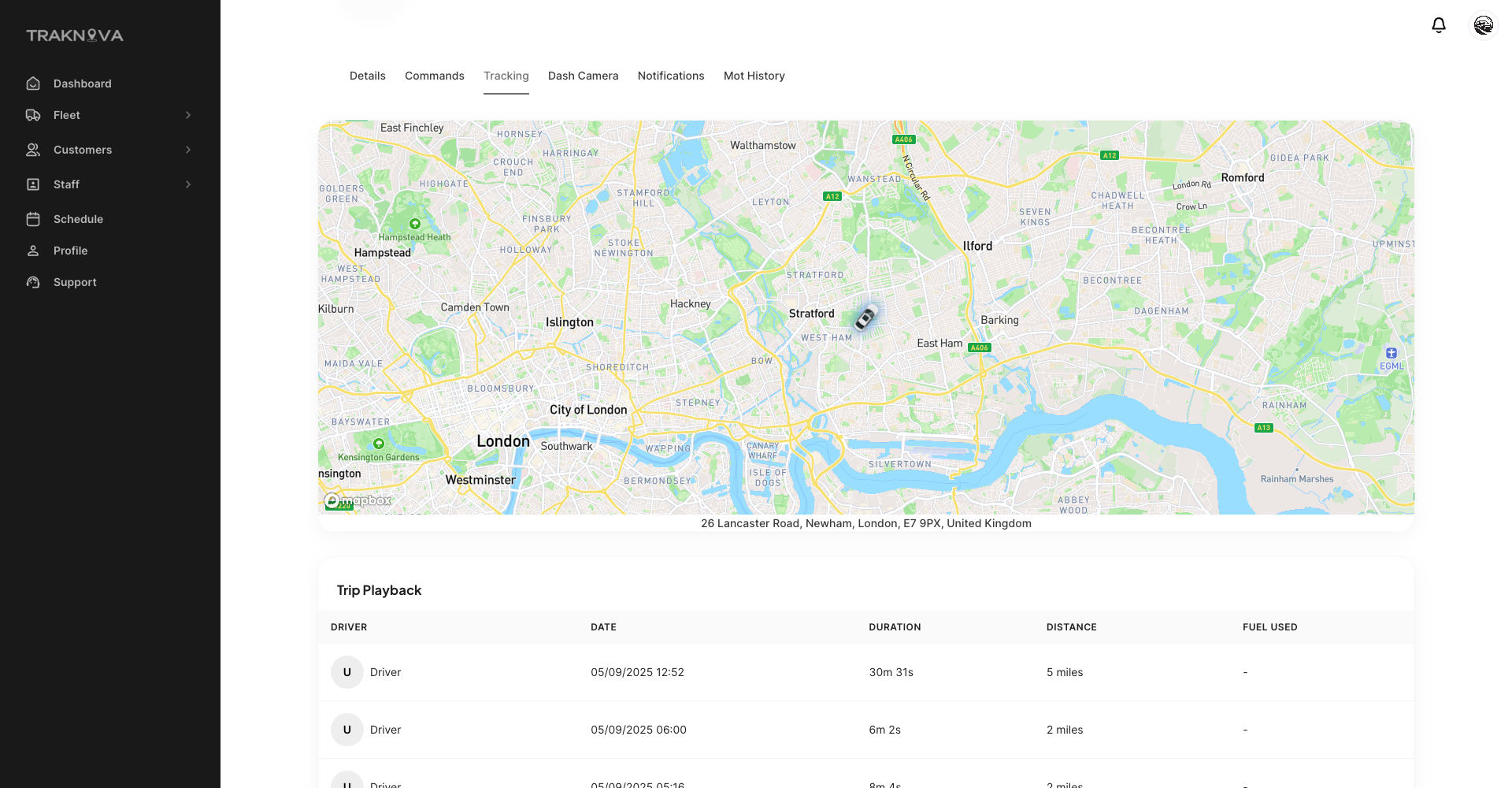Click the U avatar for 06:00 trip
Viewport: 1512px width, 788px height.
click(347, 730)
